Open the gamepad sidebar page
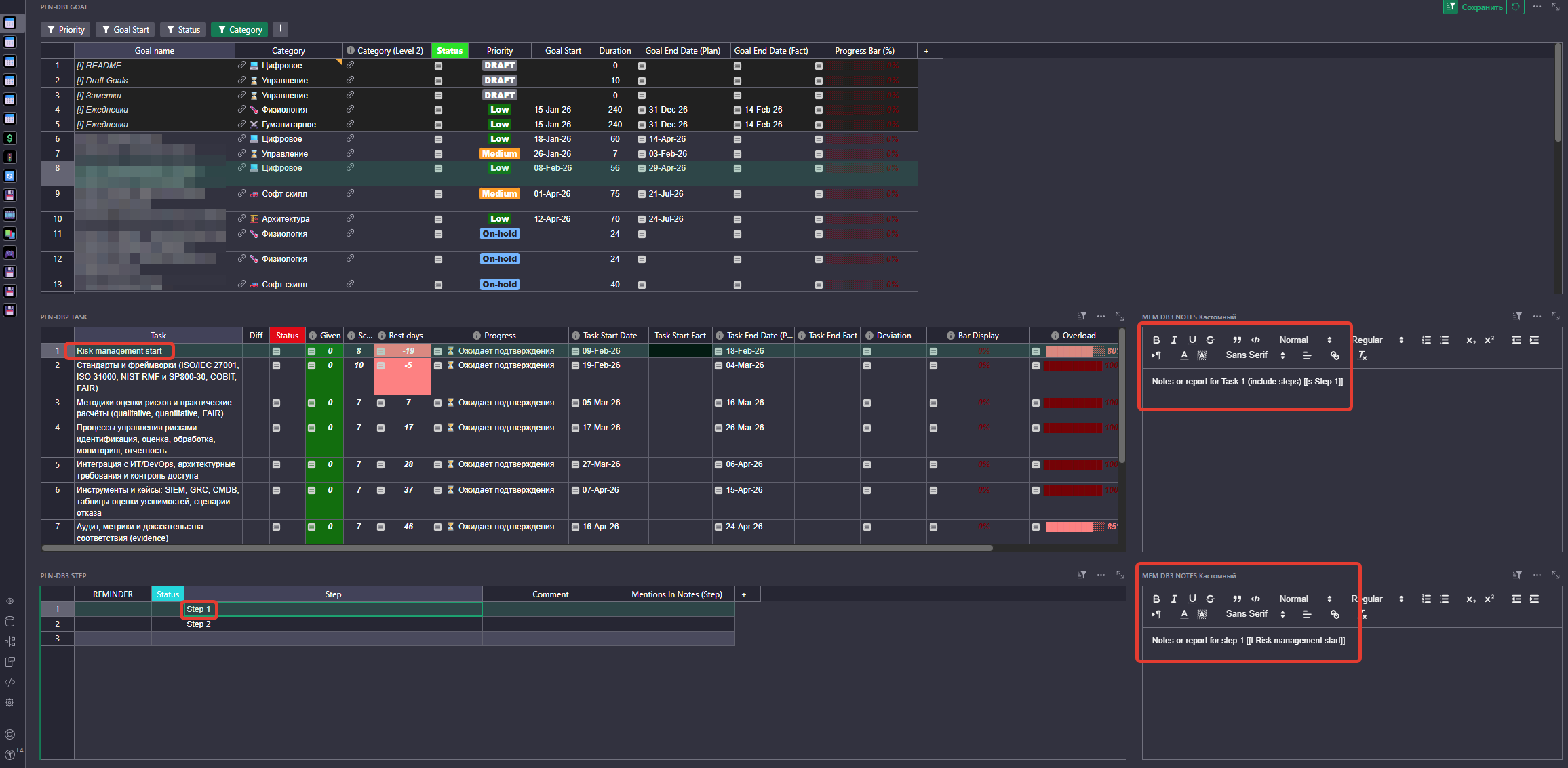This screenshot has width=1568, height=768. tap(9, 253)
